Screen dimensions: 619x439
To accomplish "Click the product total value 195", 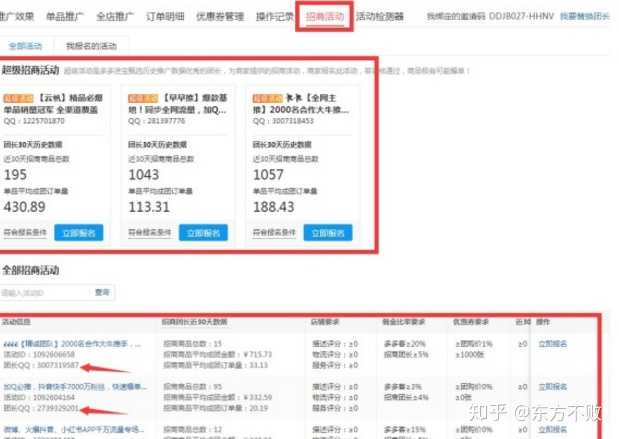I will click(15, 174).
